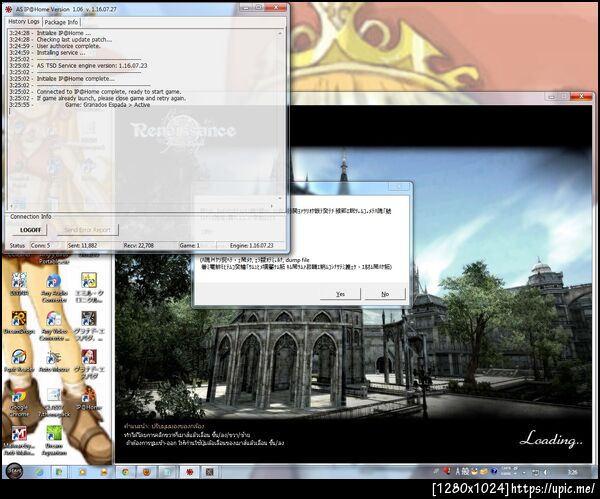This screenshot has height=499, width=600.
Task: Click the 'Game: 1' status bar entry
Action: click(190, 245)
